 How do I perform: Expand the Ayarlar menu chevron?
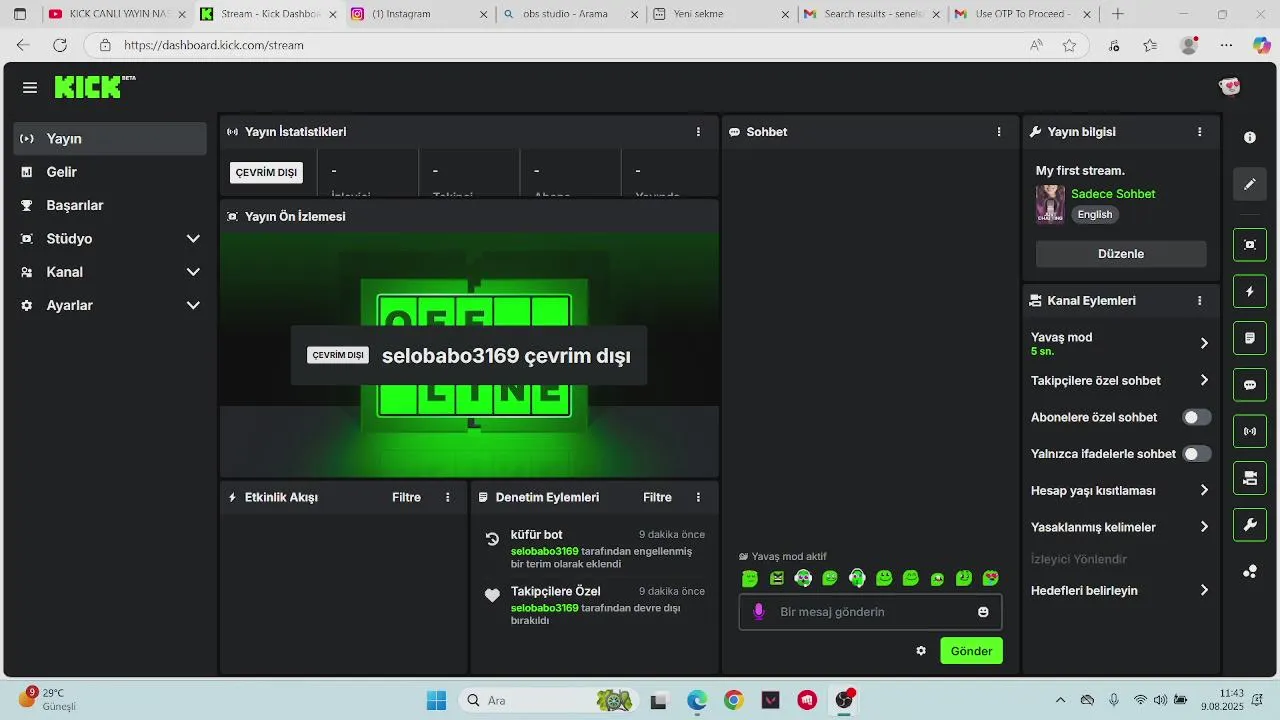click(193, 306)
